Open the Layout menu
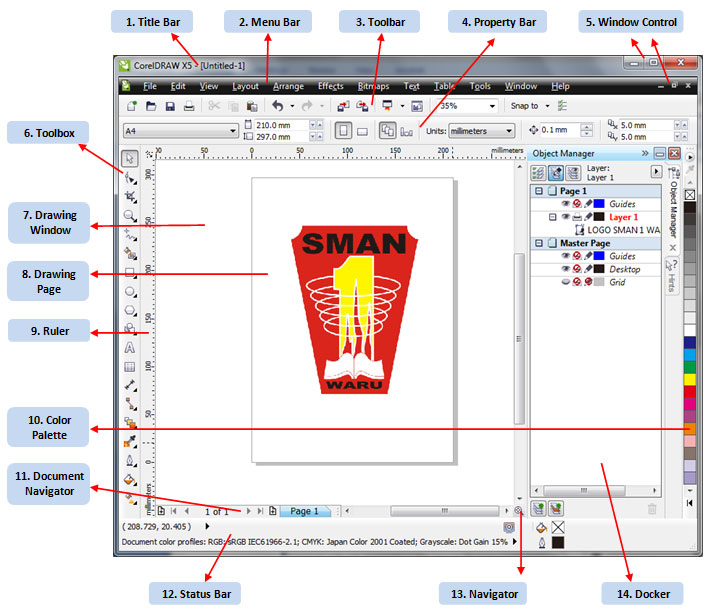Image resolution: width=711 pixels, height=616 pixels. click(x=245, y=86)
